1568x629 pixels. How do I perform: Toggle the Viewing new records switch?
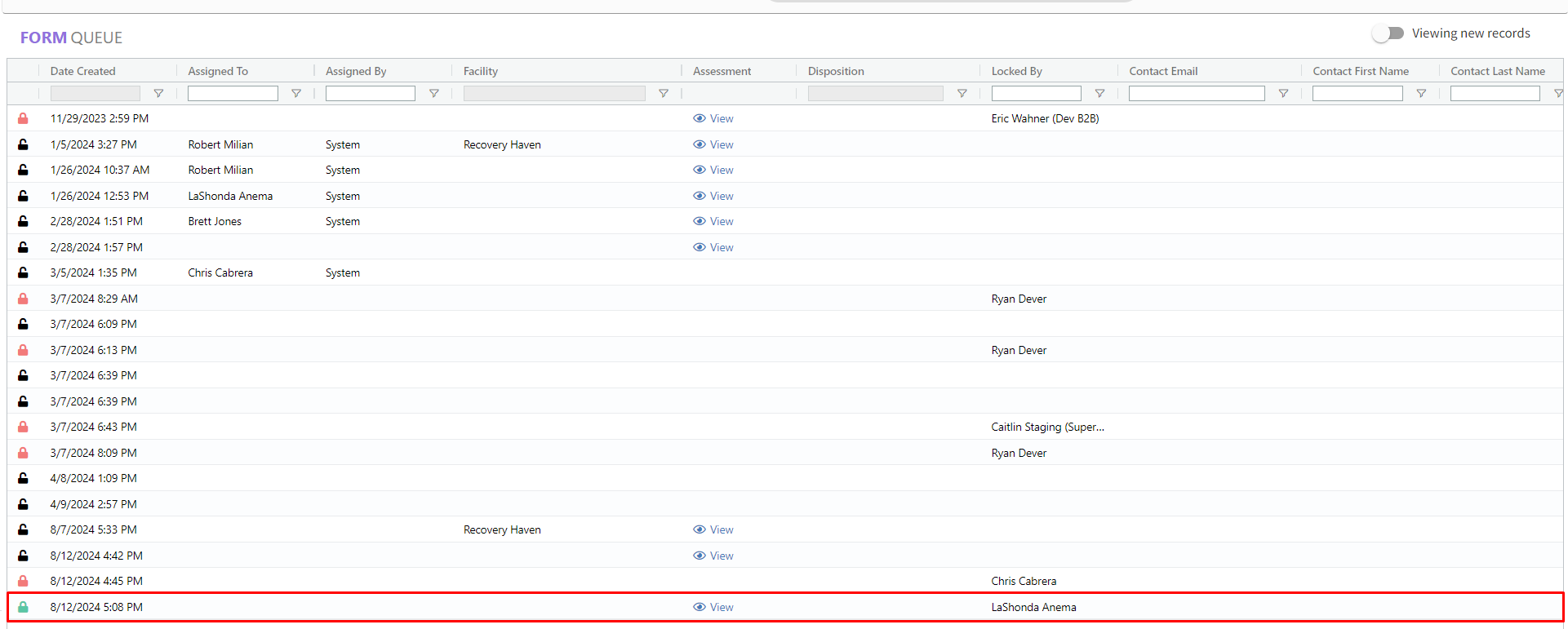click(1388, 33)
